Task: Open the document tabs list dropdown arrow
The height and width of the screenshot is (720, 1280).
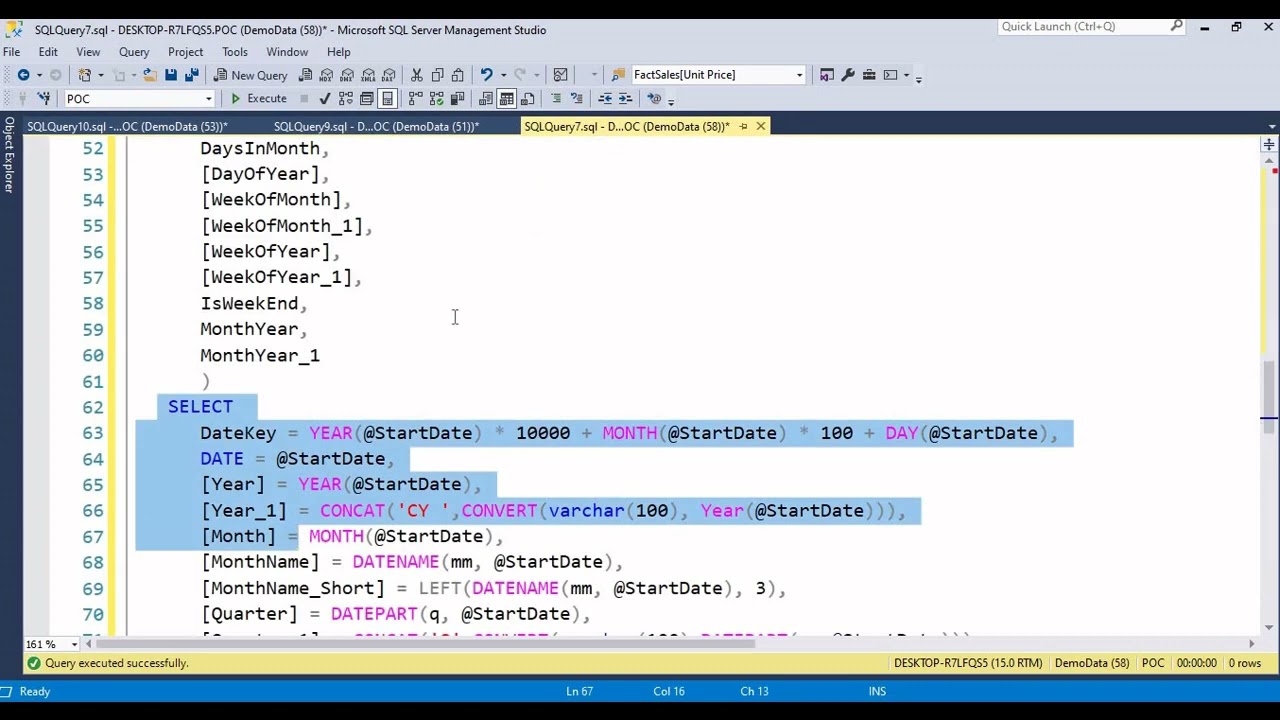Action: pyautogui.click(x=1271, y=127)
